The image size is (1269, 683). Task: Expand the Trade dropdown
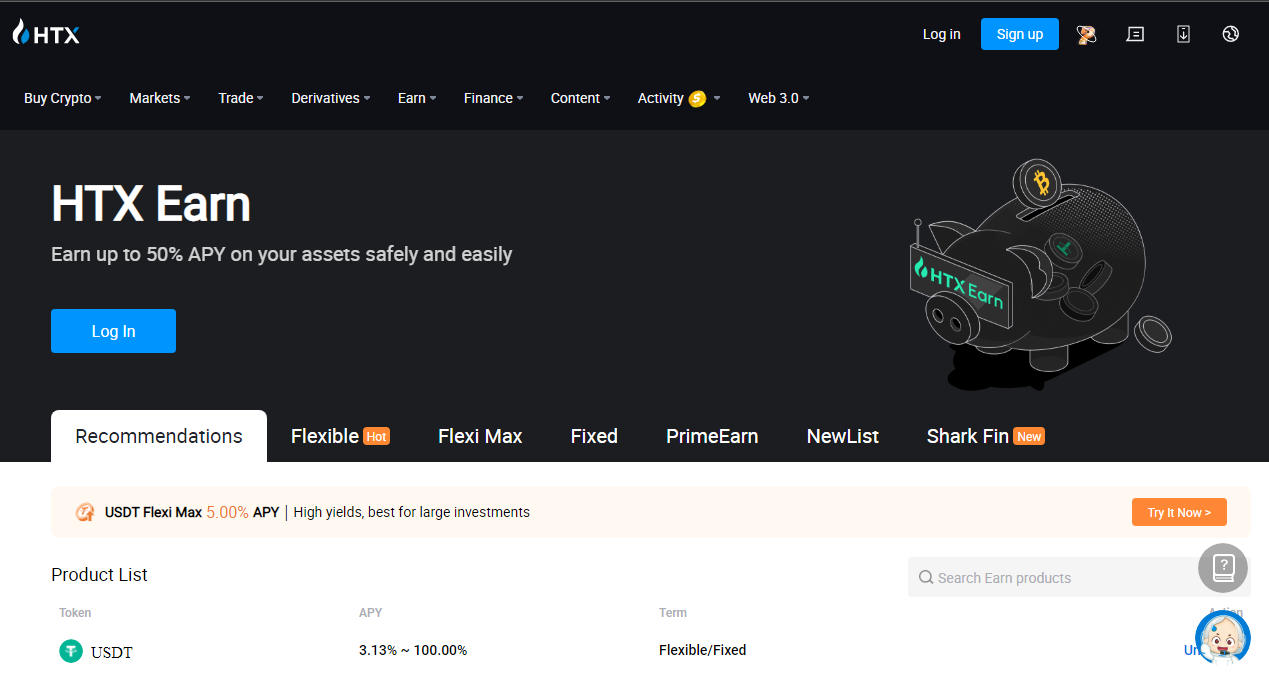click(x=241, y=98)
